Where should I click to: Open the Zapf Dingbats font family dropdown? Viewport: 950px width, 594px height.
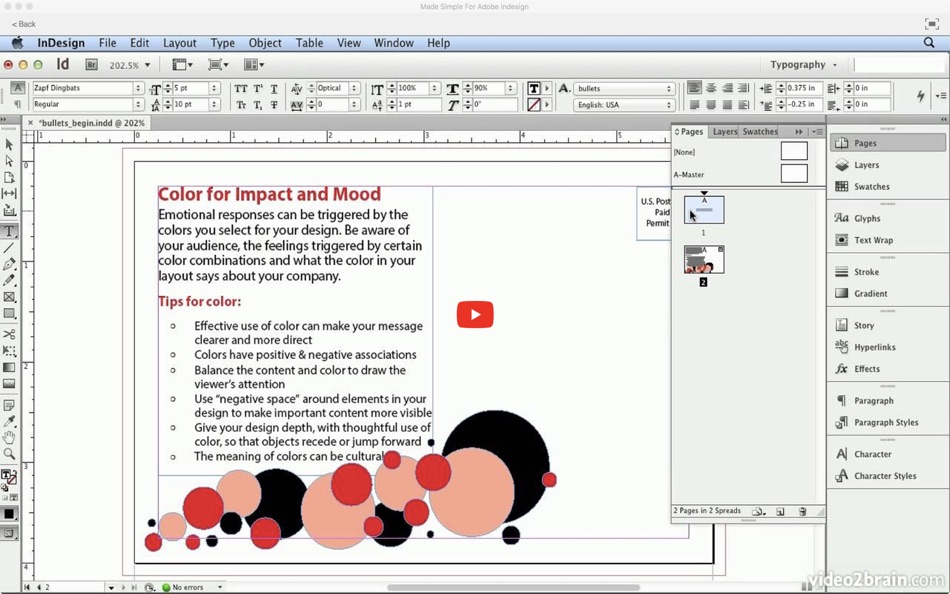pos(139,88)
